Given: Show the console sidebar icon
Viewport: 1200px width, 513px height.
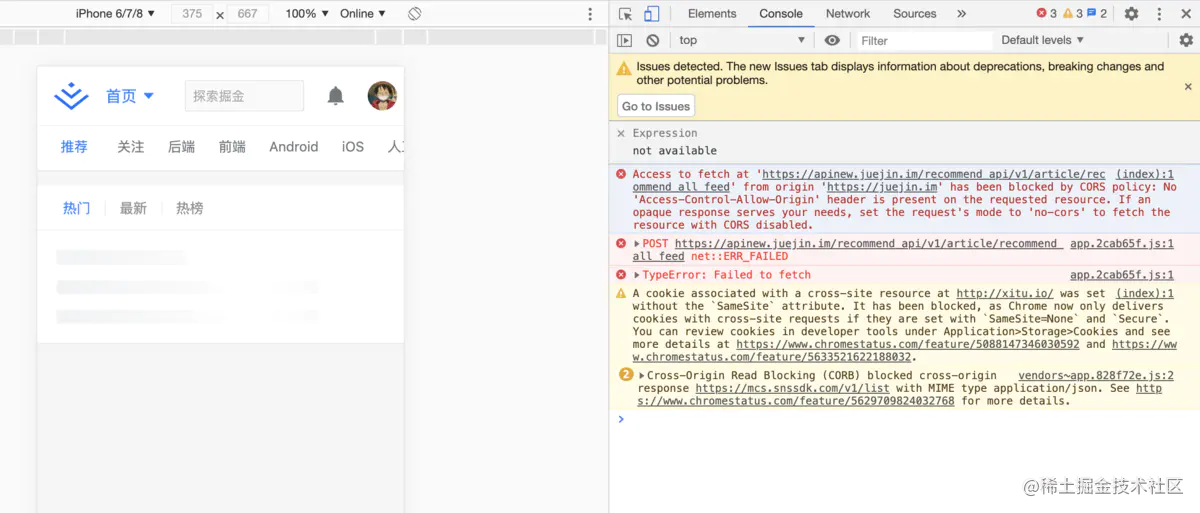Looking at the screenshot, I should [x=624, y=40].
